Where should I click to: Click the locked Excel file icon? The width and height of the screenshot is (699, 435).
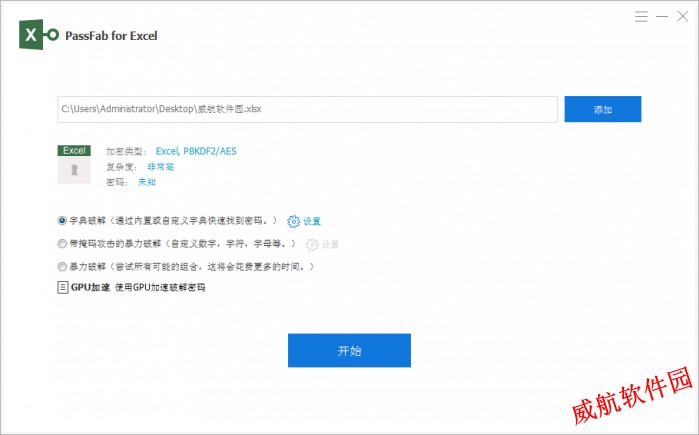[74, 164]
